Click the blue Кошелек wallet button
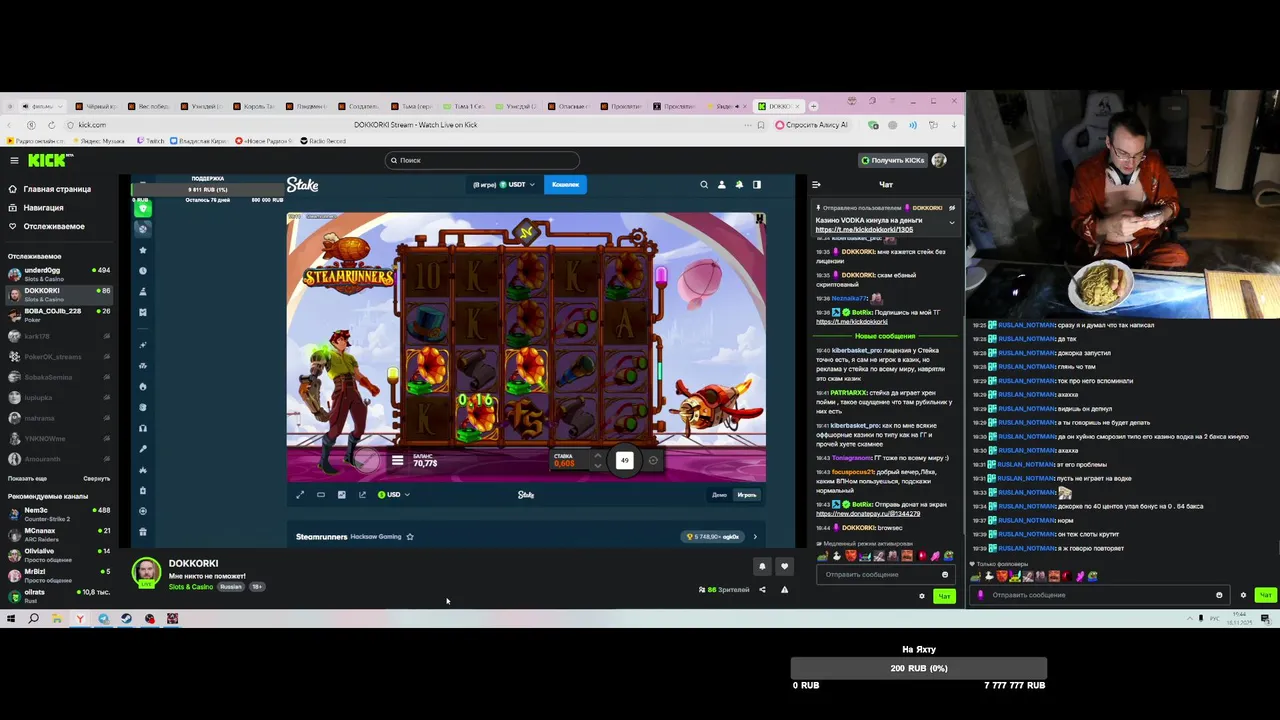 pyautogui.click(x=565, y=185)
